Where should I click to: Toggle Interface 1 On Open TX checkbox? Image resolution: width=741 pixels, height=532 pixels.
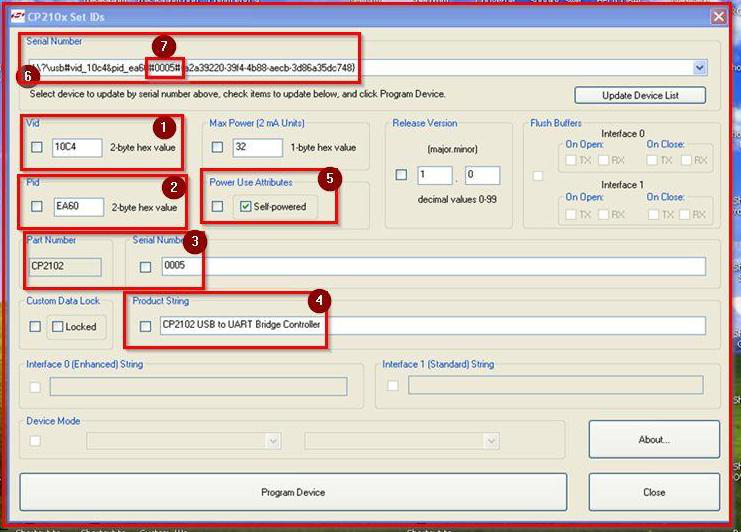pyautogui.click(x=571, y=215)
